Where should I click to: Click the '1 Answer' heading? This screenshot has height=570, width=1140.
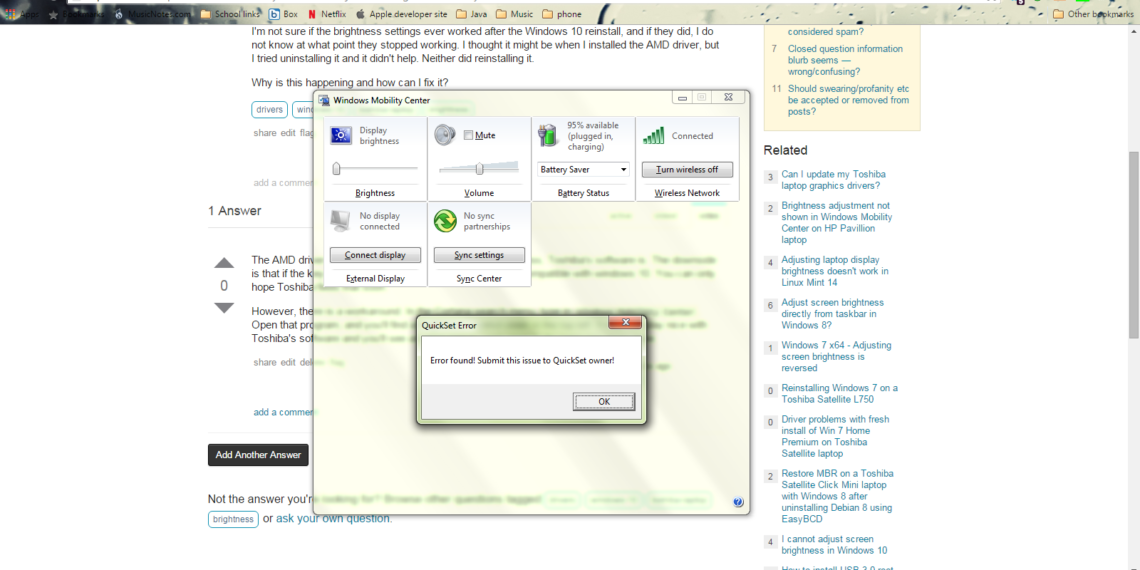pos(234,211)
